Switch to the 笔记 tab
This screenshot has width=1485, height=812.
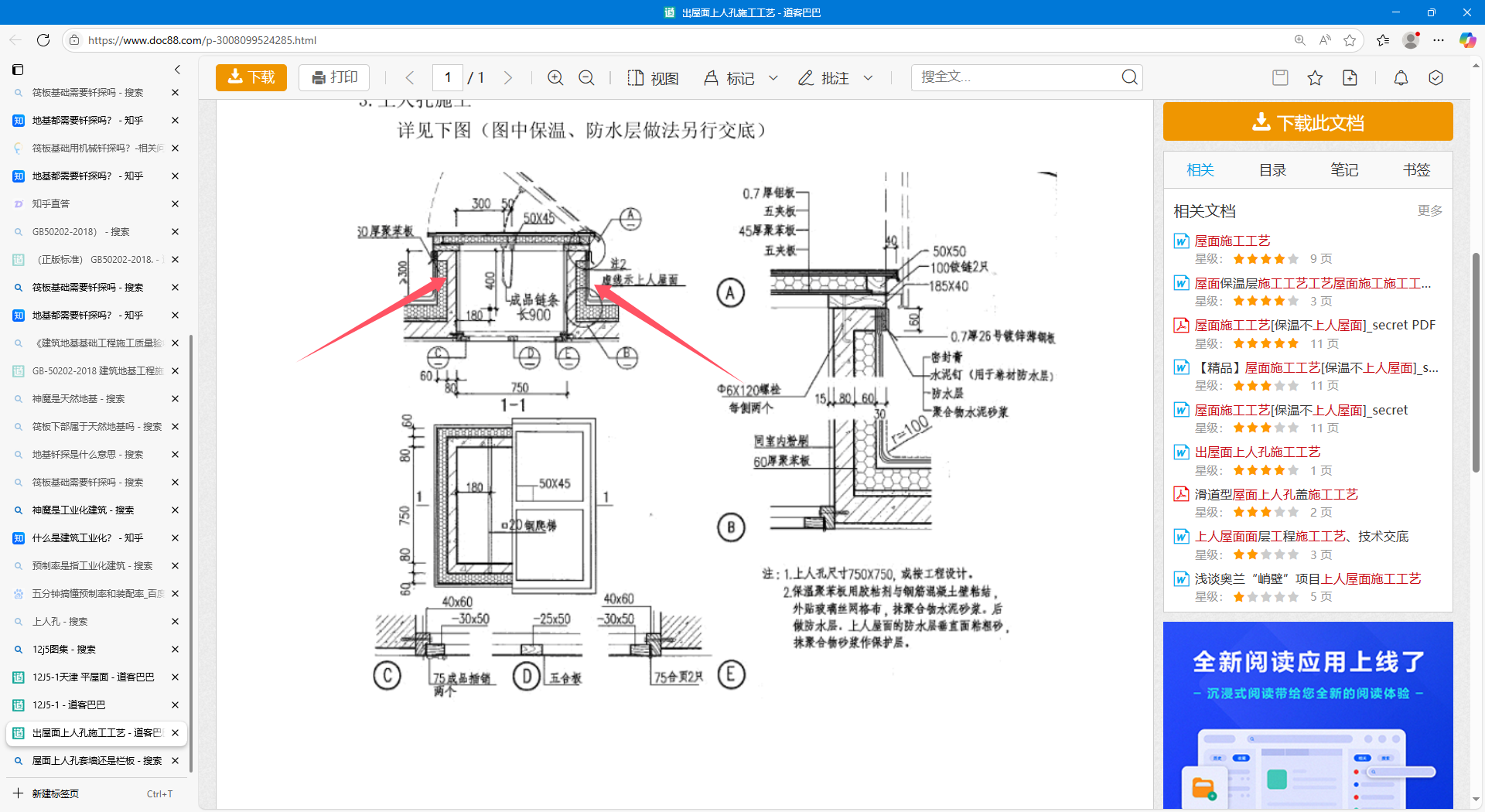pos(1344,170)
